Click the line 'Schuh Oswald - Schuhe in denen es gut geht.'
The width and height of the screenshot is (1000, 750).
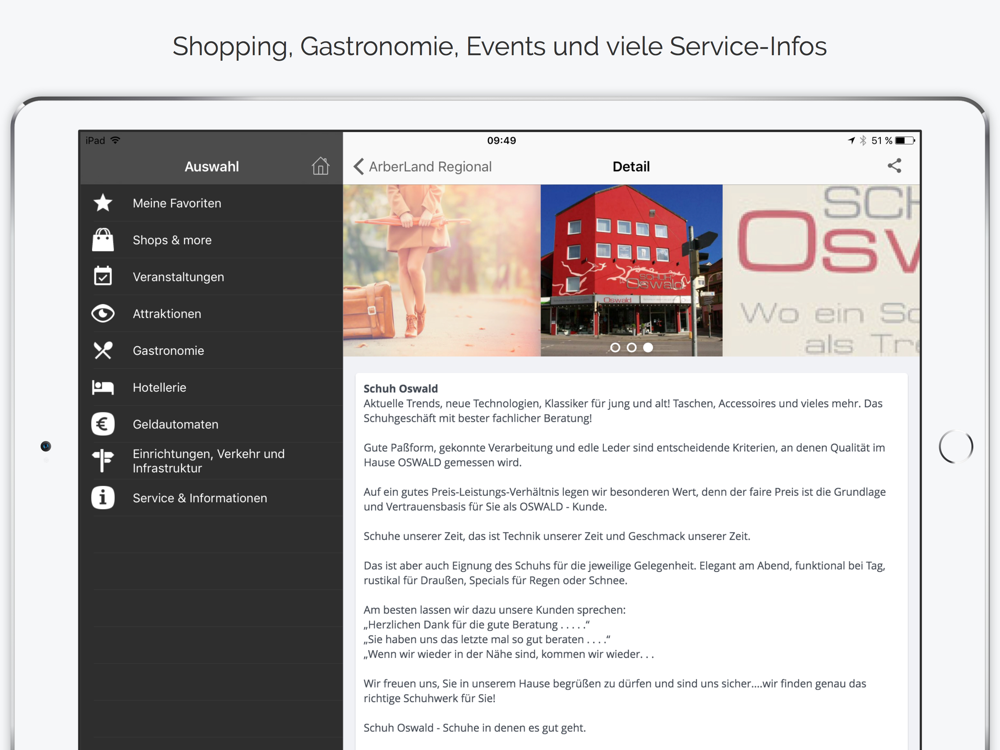point(474,728)
